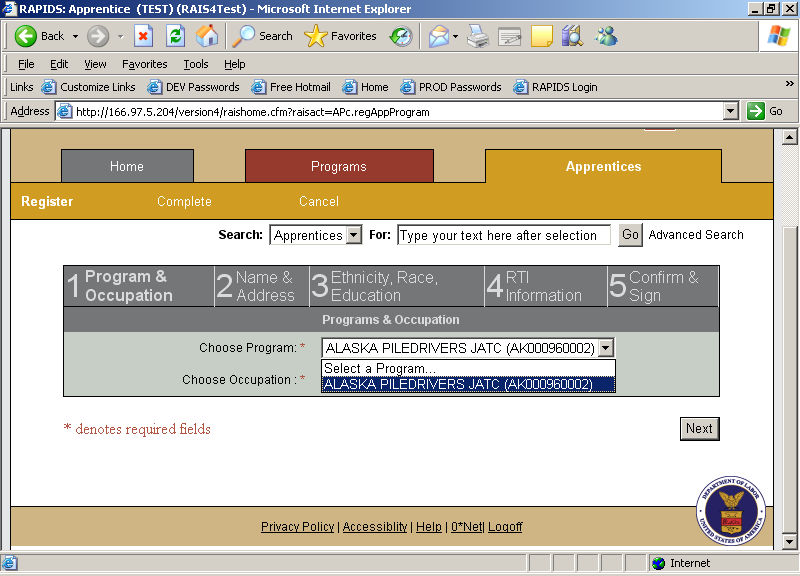Open the Privacy Policy link
Viewport: 800px width, 576px height.
[297, 527]
